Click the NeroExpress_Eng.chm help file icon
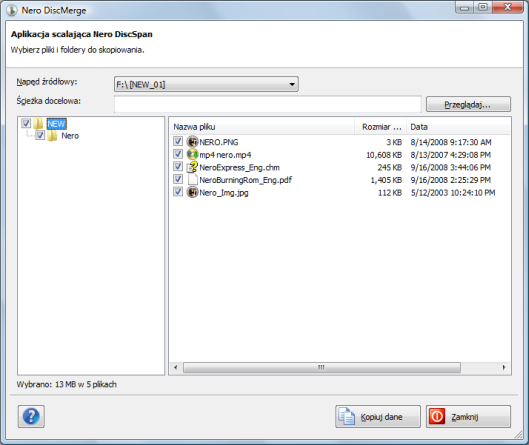Viewport: 529px width, 445px height. pyautogui.click(x=192, y=167)
